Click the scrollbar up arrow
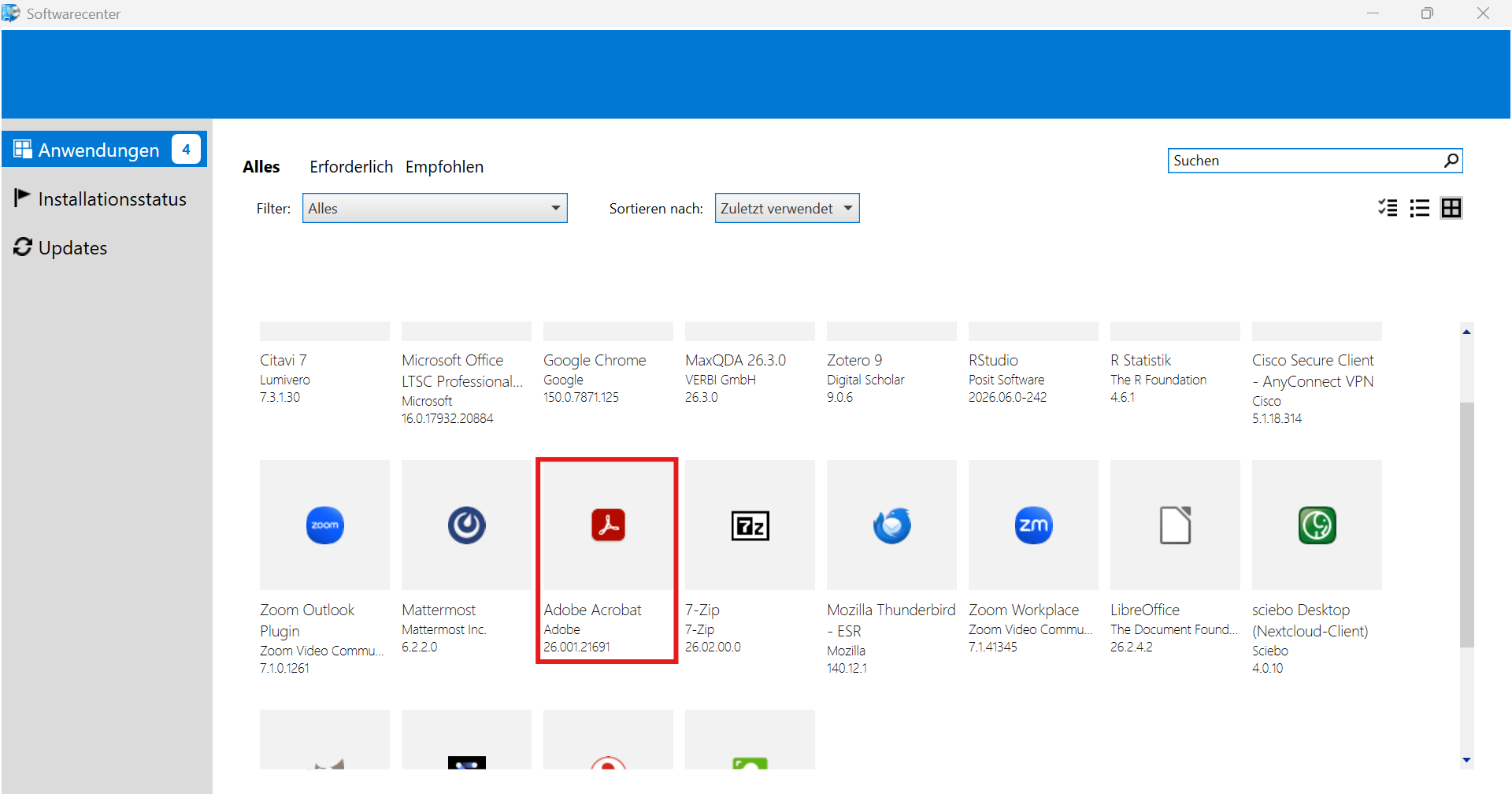 coord(1466,332)
